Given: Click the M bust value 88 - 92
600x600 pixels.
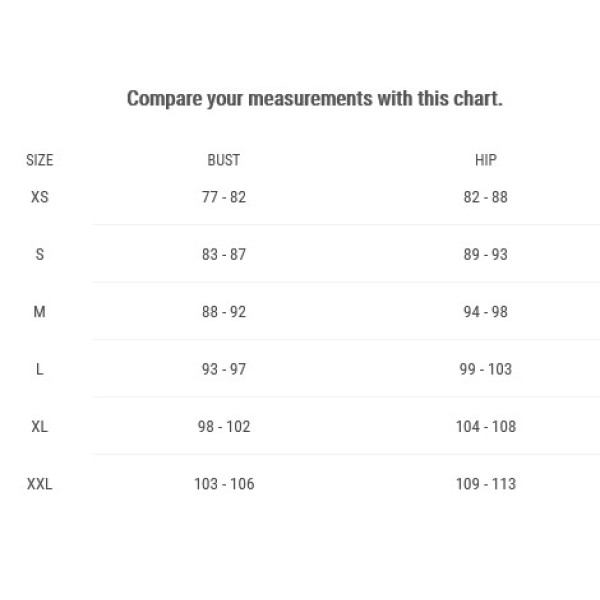Looking at the screenshot, I should click(224, 312).
